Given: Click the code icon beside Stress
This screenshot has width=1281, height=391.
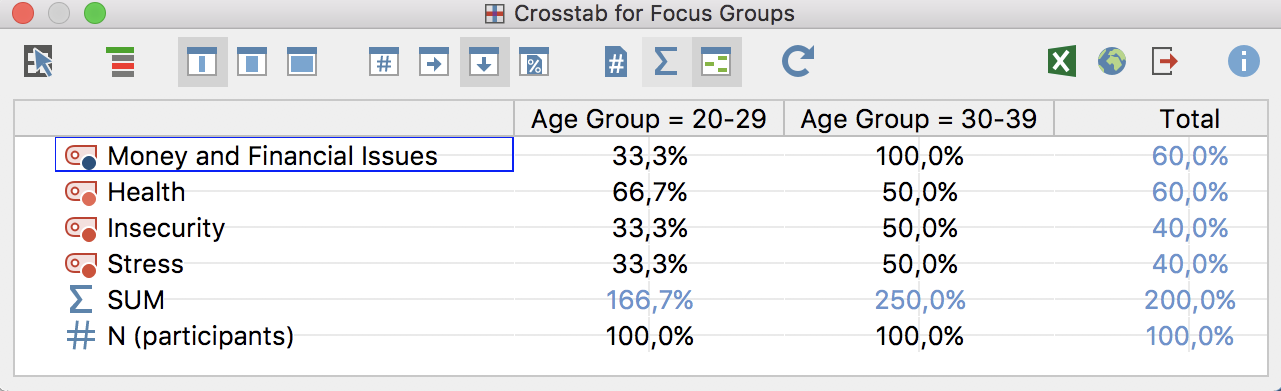Looking at the screenshot, I should point(80,264).
